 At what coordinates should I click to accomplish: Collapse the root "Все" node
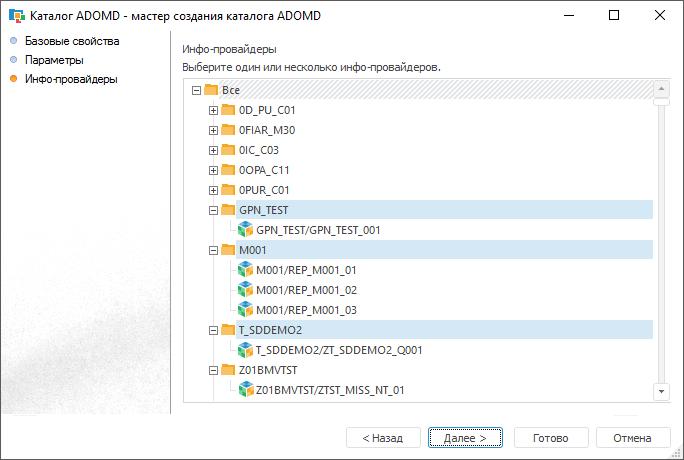[x=196, y=90]
